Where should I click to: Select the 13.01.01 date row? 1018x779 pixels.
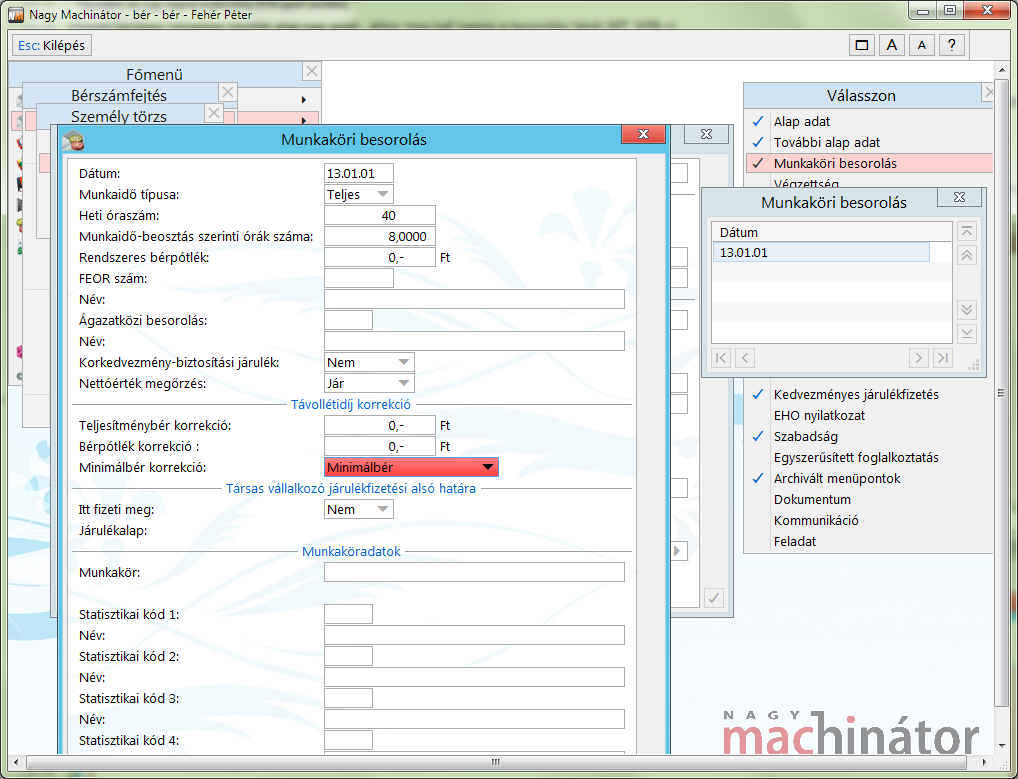pos(820,252)
